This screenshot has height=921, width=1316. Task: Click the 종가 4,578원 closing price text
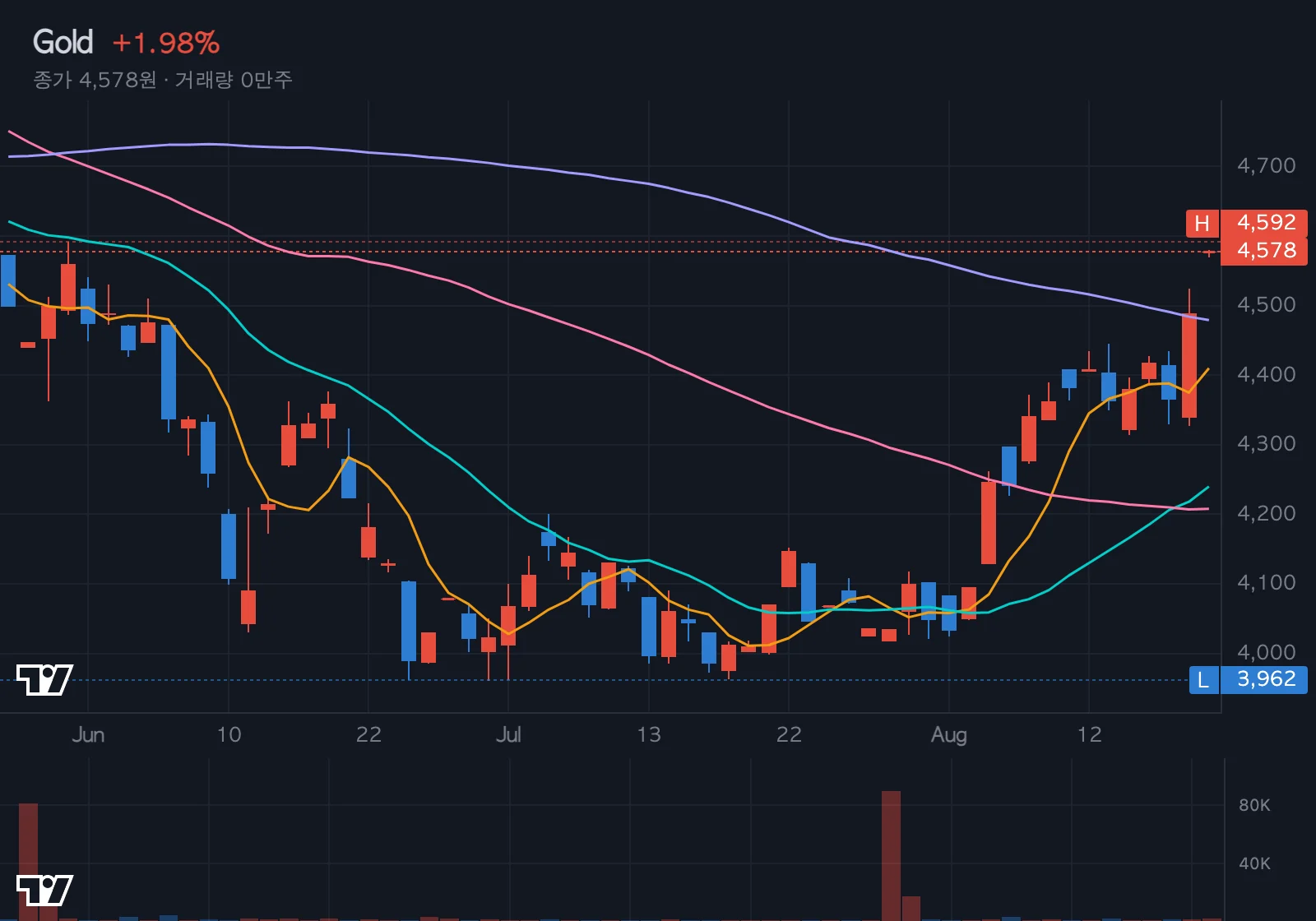click(x=95, y=80)
